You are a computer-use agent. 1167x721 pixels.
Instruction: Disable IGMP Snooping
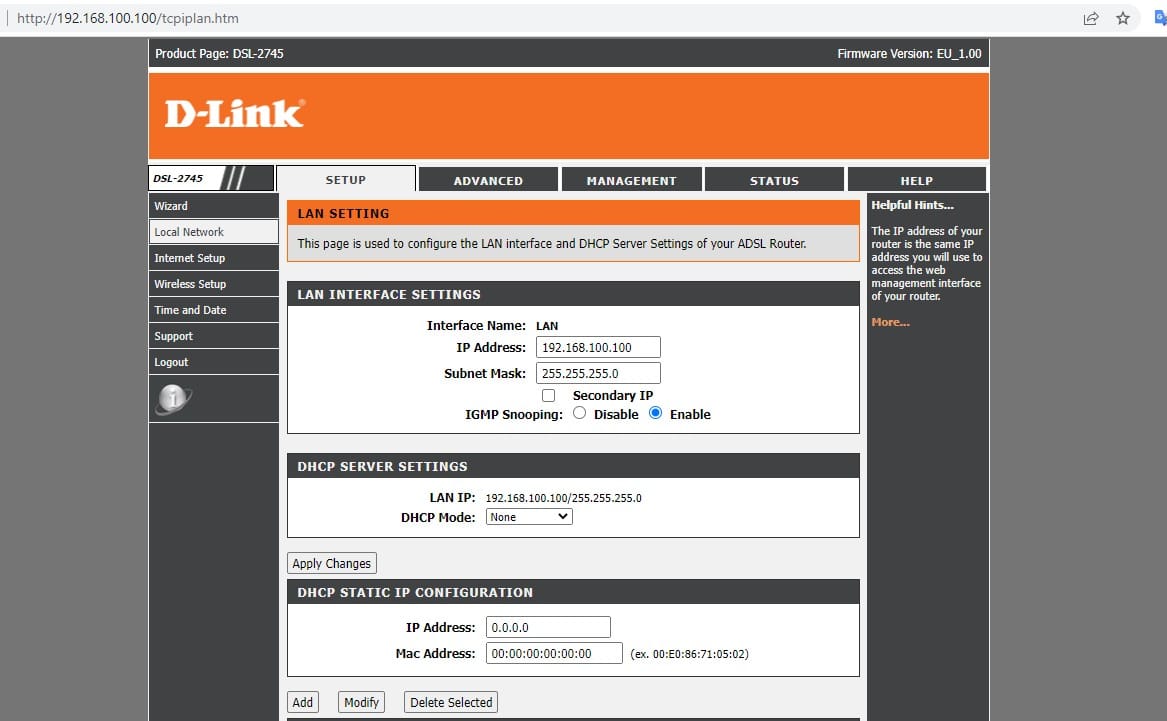tap(579, 413)
